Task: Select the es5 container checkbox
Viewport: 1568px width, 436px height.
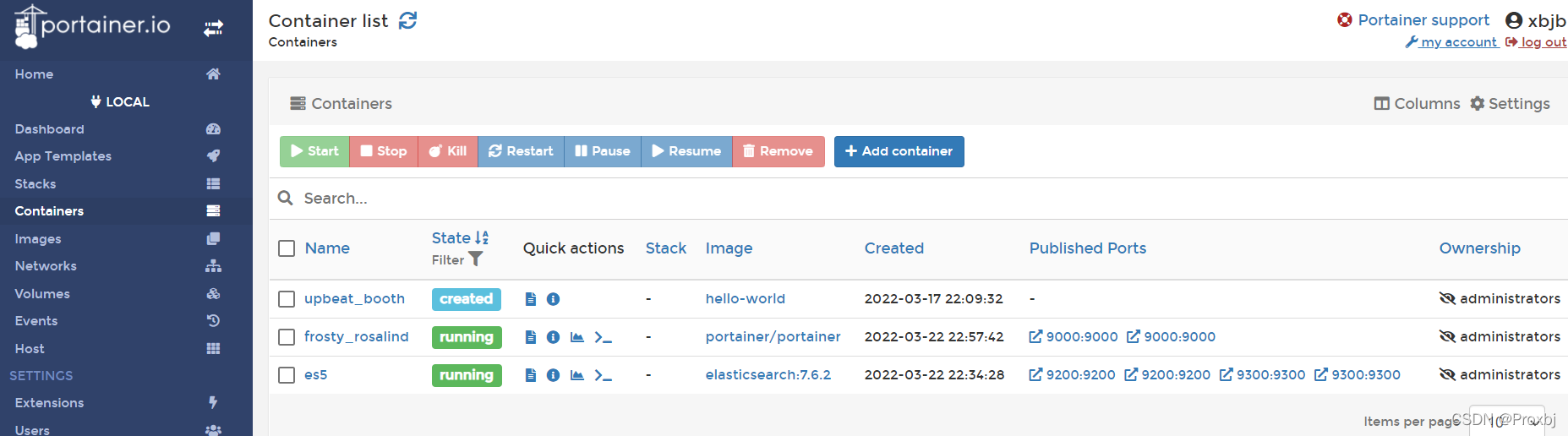Action: tap(287, 375)
